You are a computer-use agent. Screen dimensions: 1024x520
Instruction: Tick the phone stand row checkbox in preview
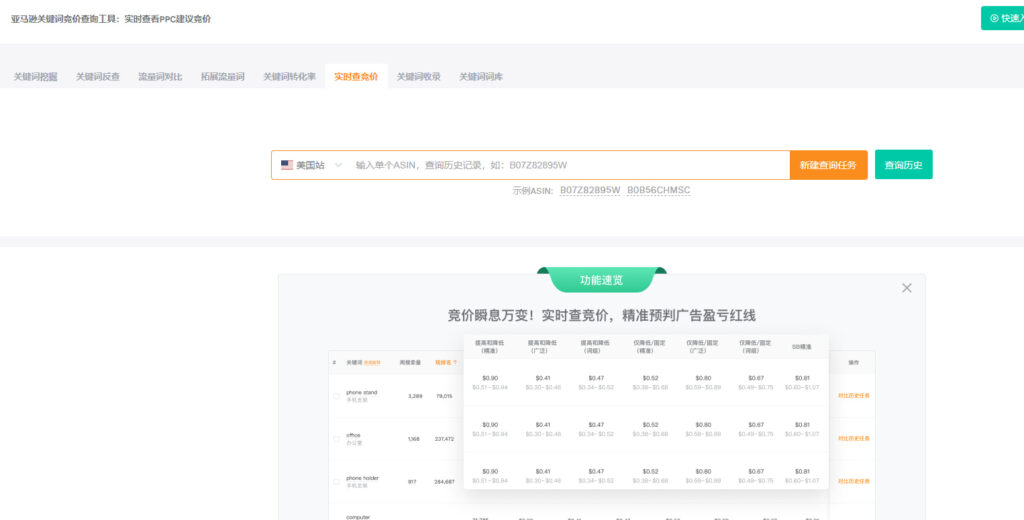[336, 396]
